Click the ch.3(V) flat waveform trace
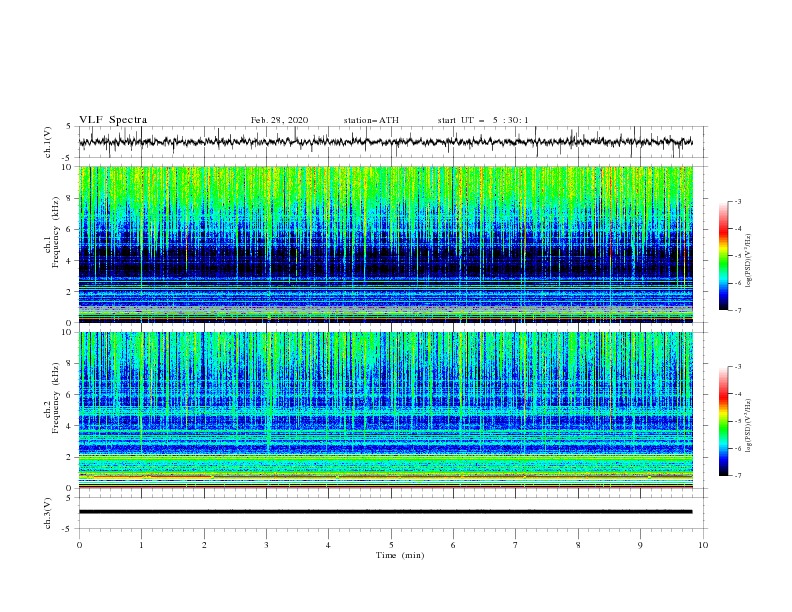This screenshot has height=612, width=792. [x=385, y=512]
